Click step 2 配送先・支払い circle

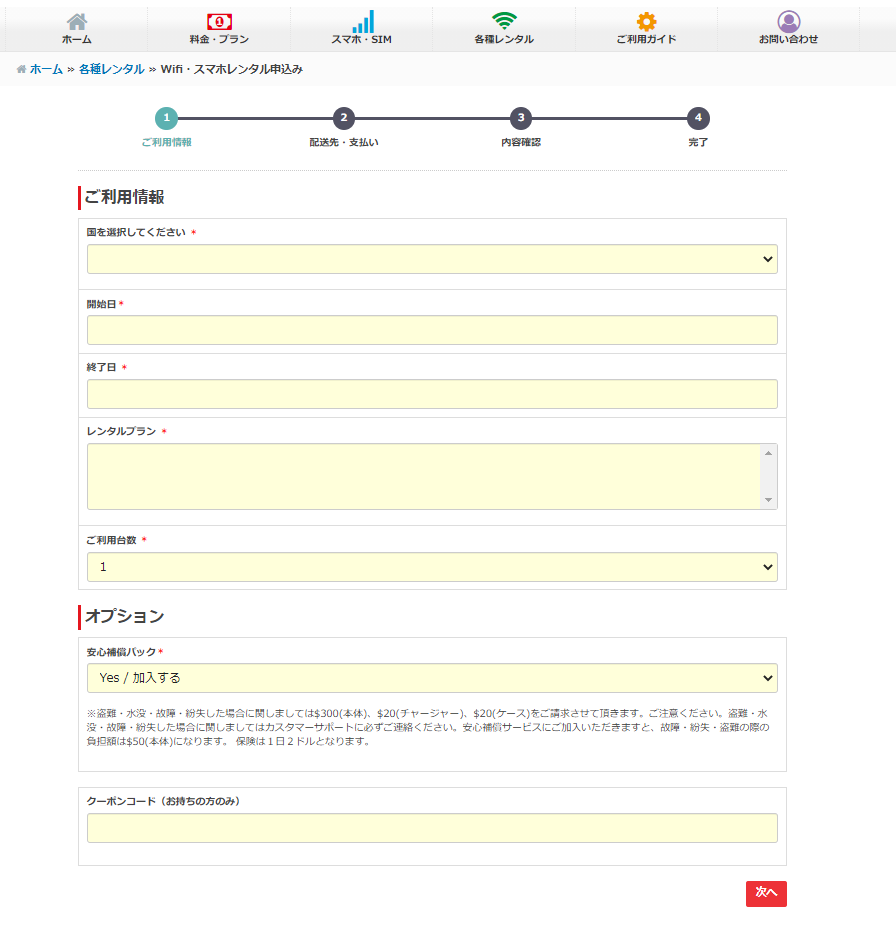pos(344,118)
